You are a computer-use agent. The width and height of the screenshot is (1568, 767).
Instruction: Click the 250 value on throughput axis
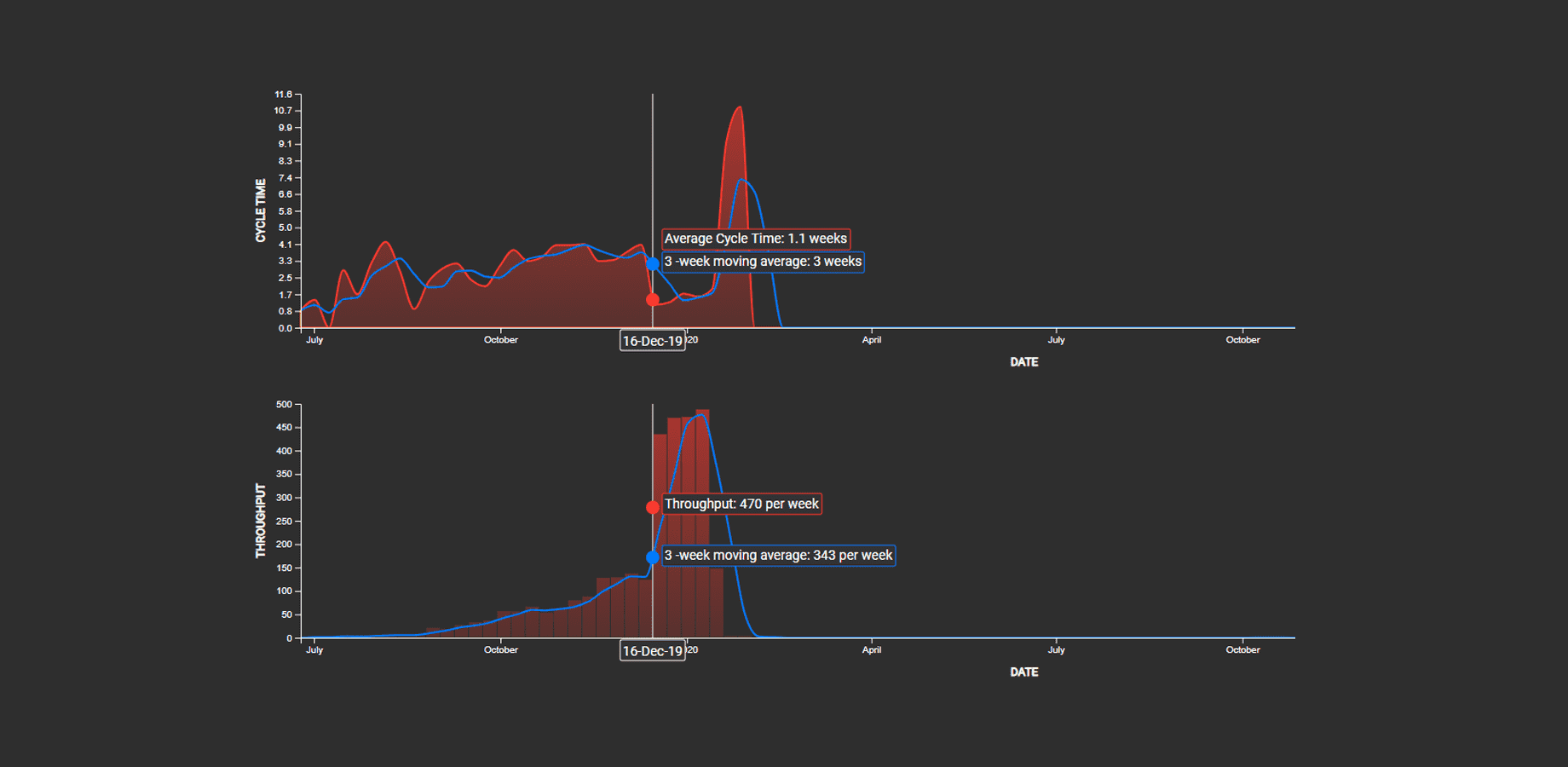click(x=284, y=522)
